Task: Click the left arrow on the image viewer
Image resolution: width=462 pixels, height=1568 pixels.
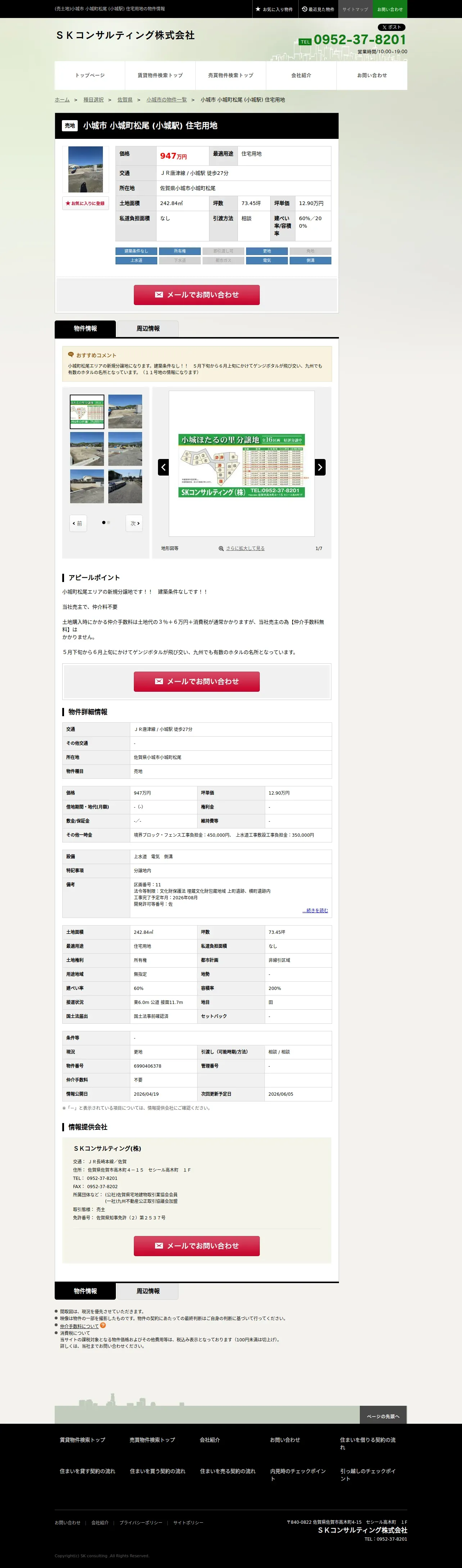Action: (163, 467)
